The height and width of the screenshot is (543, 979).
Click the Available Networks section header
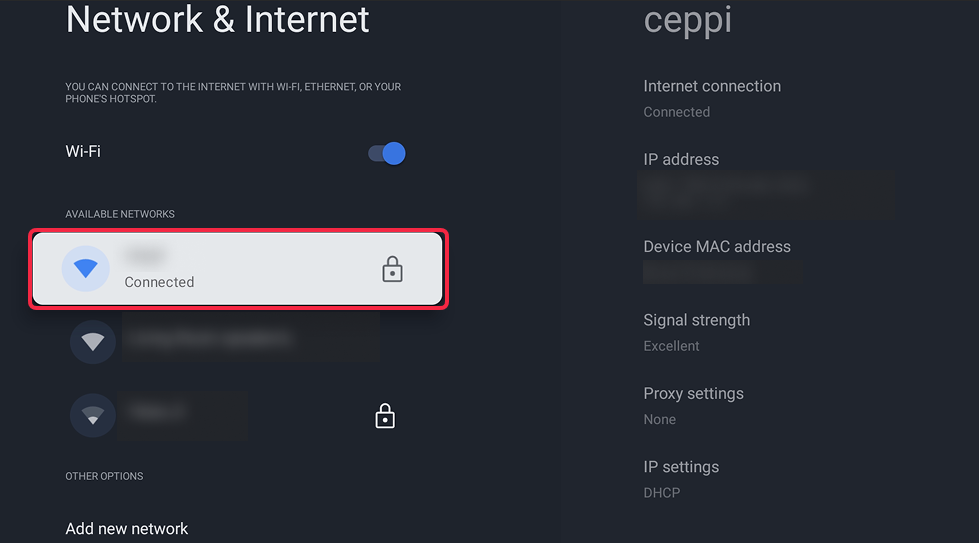tap(120, 214)
